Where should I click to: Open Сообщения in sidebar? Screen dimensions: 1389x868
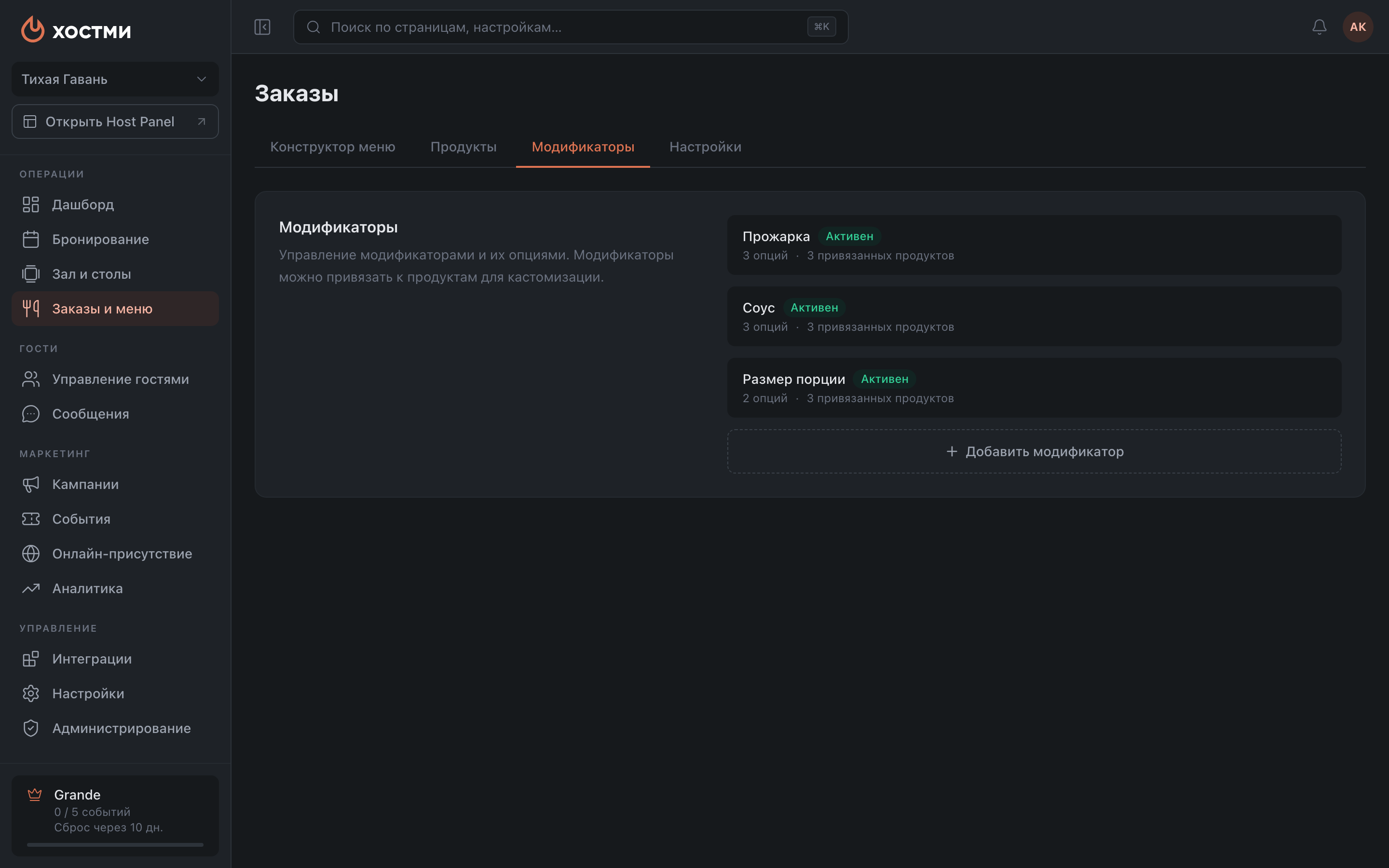[115, 414]
